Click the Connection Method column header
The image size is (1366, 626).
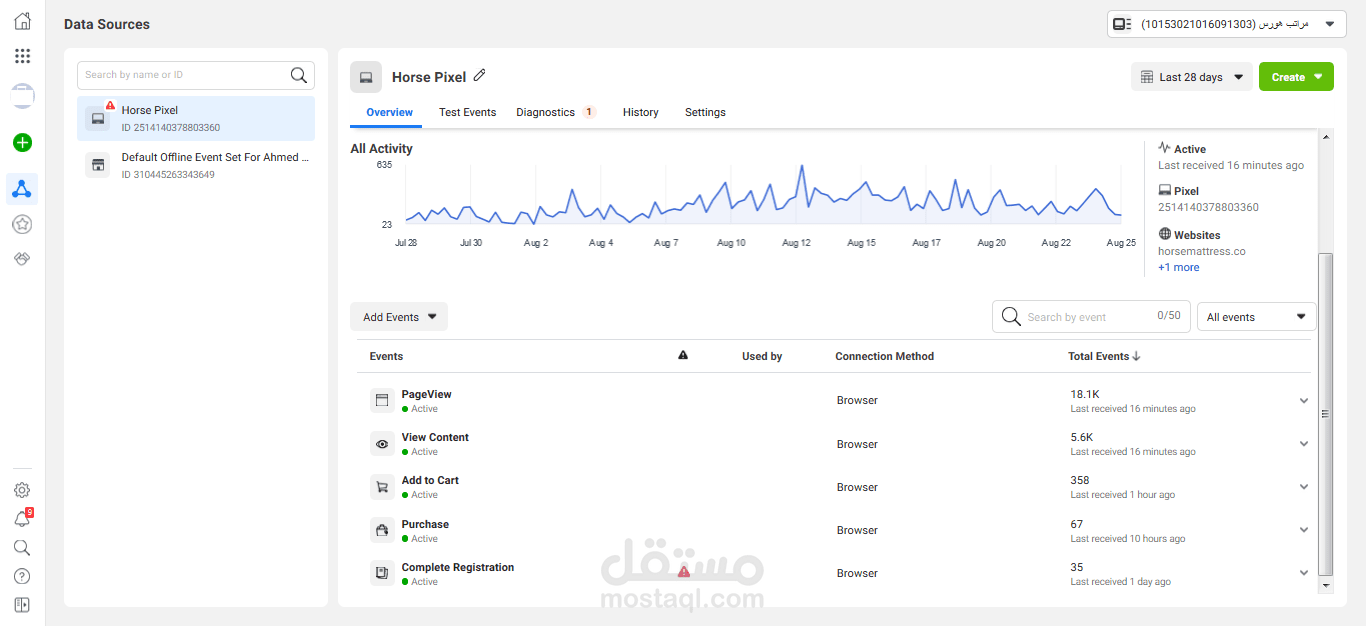[885, 356]
